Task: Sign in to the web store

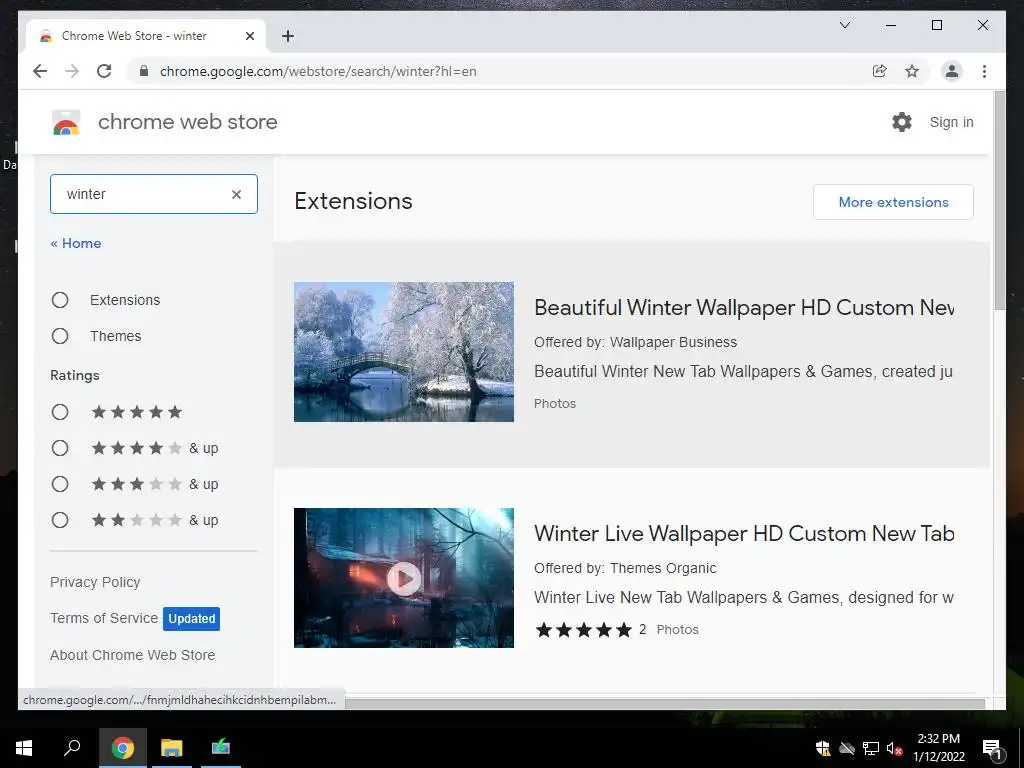Action: click(952, 122)
